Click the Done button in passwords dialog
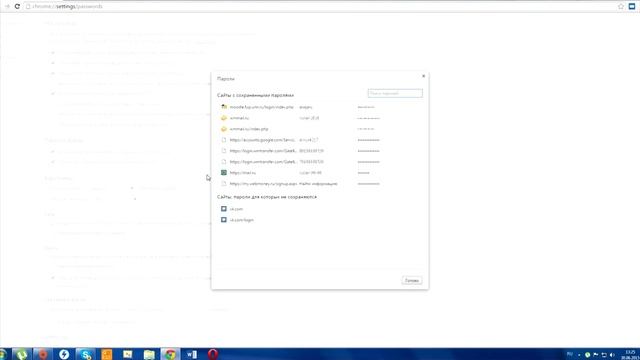 (x=411, y=280)
